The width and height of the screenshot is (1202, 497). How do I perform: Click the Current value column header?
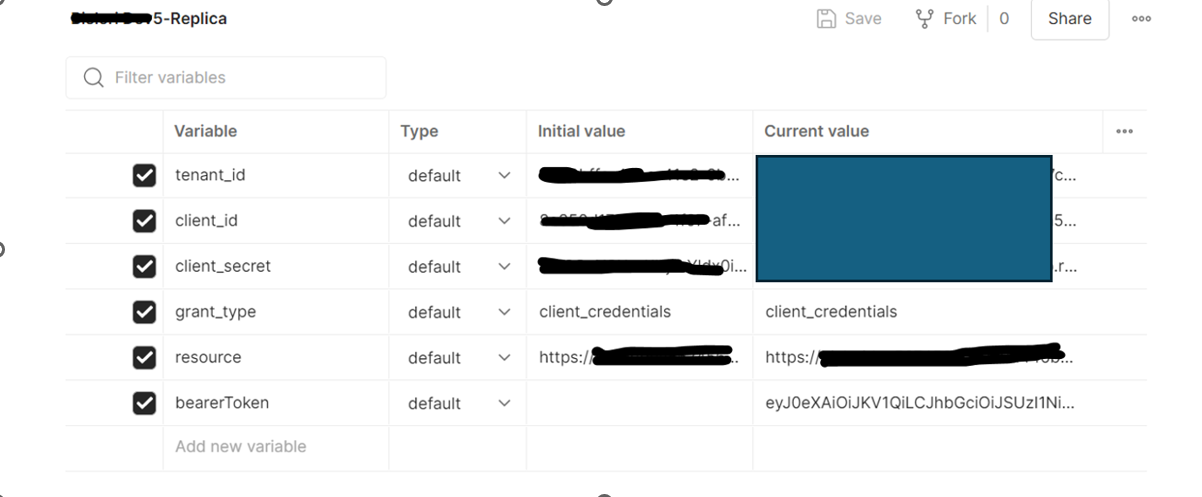tap(816, 131)
